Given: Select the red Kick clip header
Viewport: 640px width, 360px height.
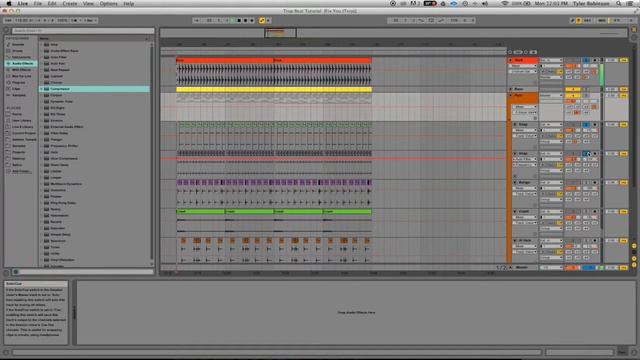Looking at the screenshot, I should click(x=225, y=60).
